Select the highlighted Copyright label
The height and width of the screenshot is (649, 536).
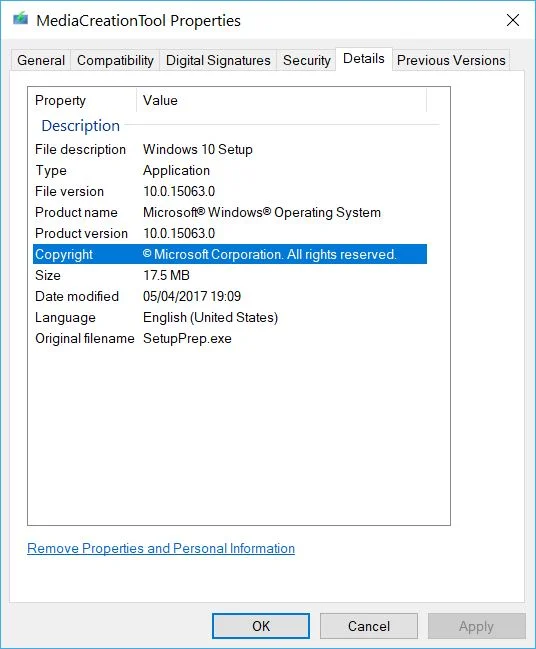click(x=64, y=254)
